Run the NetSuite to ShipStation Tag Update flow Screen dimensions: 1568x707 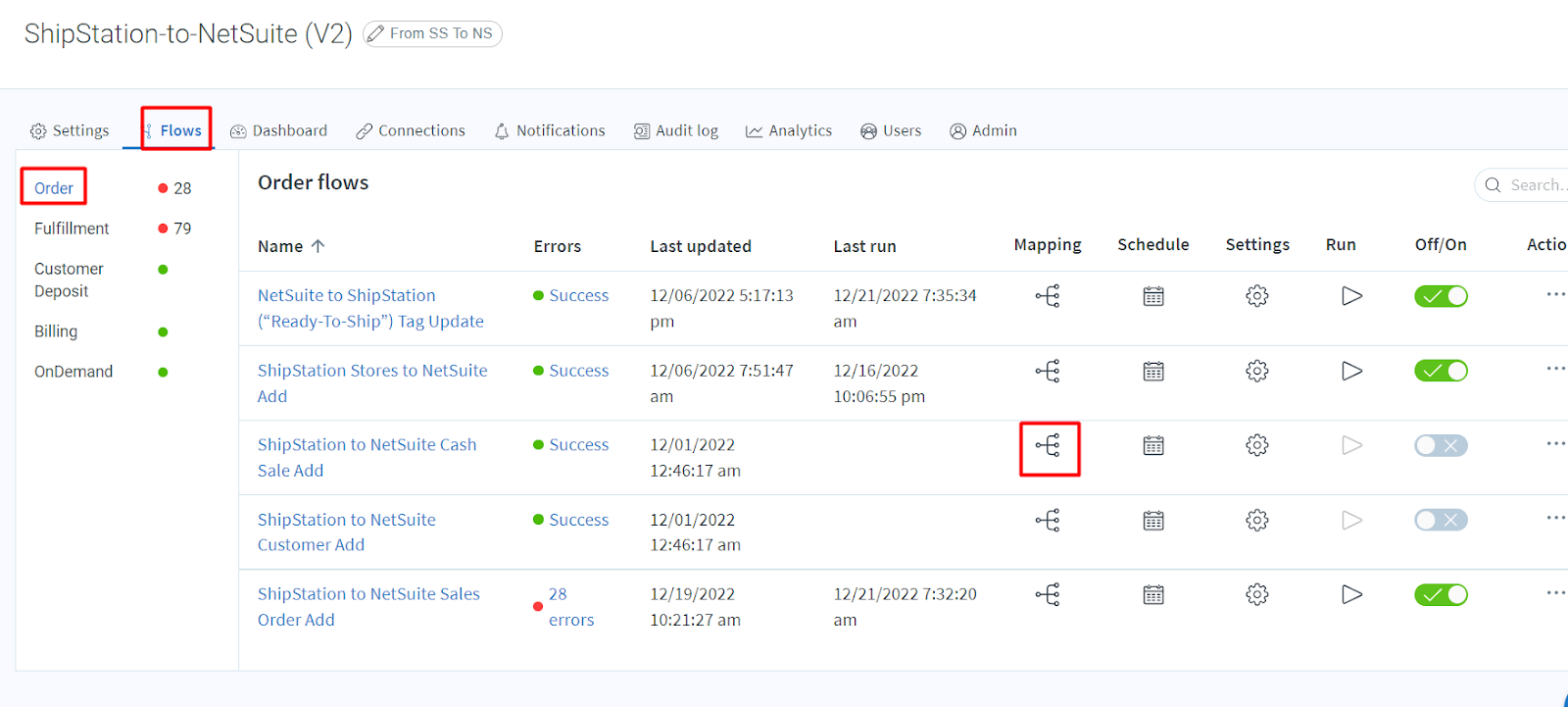[1351, 295]
